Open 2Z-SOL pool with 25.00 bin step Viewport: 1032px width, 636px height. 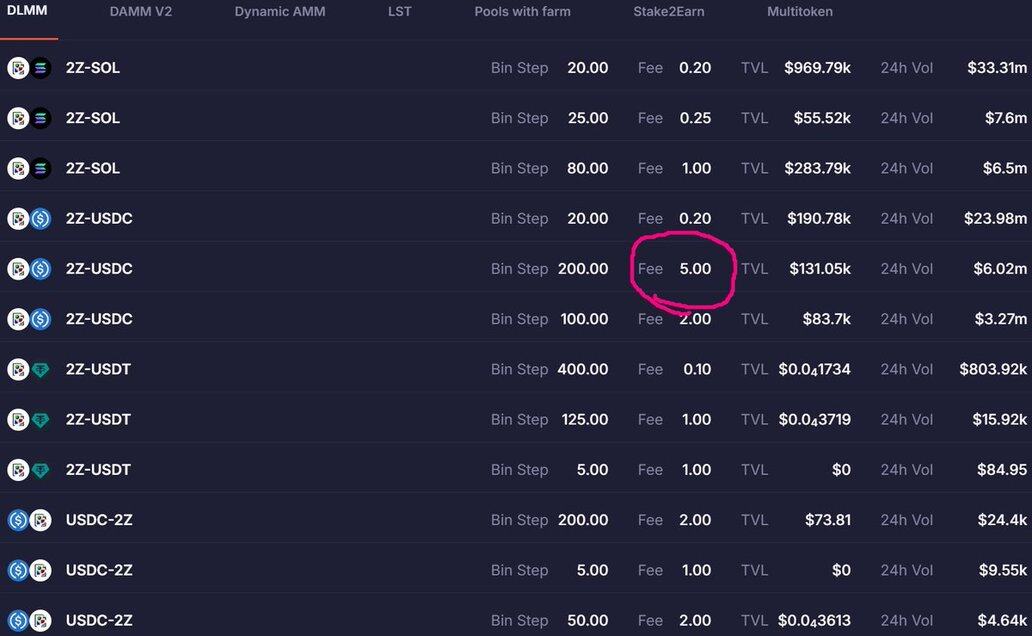[x=93, y=118]
